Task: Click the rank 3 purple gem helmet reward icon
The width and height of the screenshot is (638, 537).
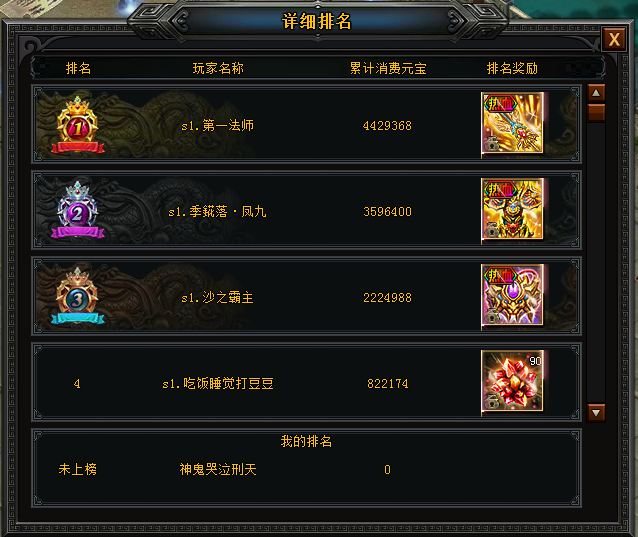Action: point(512,295)
